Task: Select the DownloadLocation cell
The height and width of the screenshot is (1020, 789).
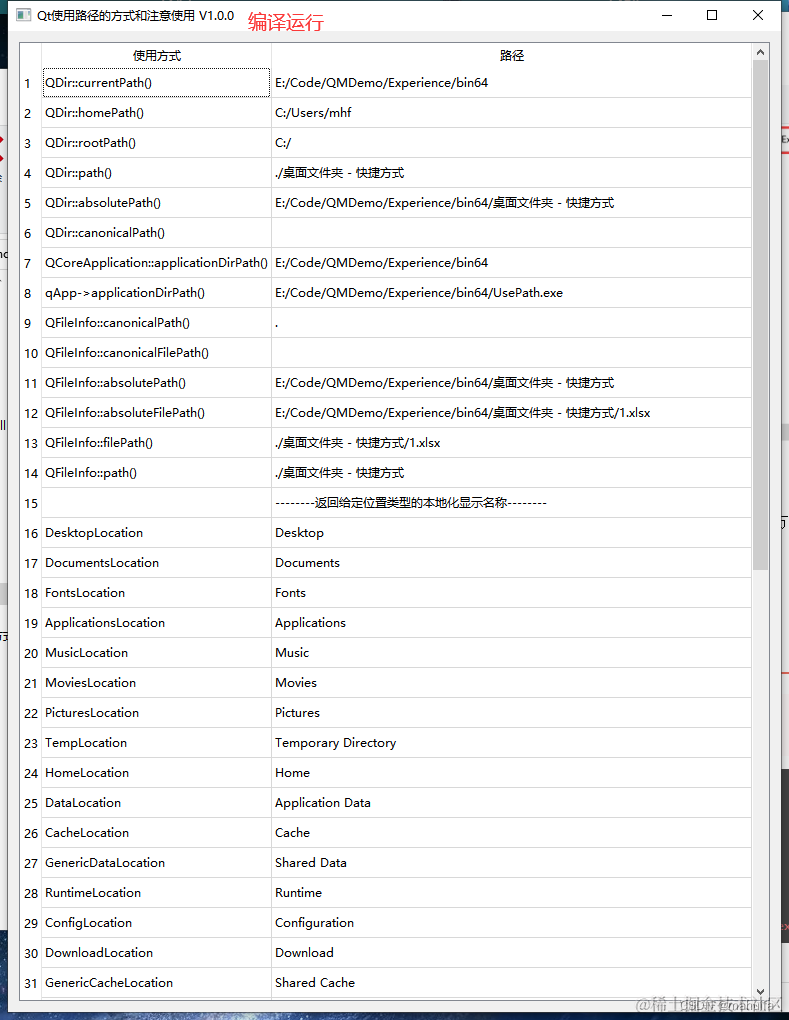Action: [x=157, y=952]
